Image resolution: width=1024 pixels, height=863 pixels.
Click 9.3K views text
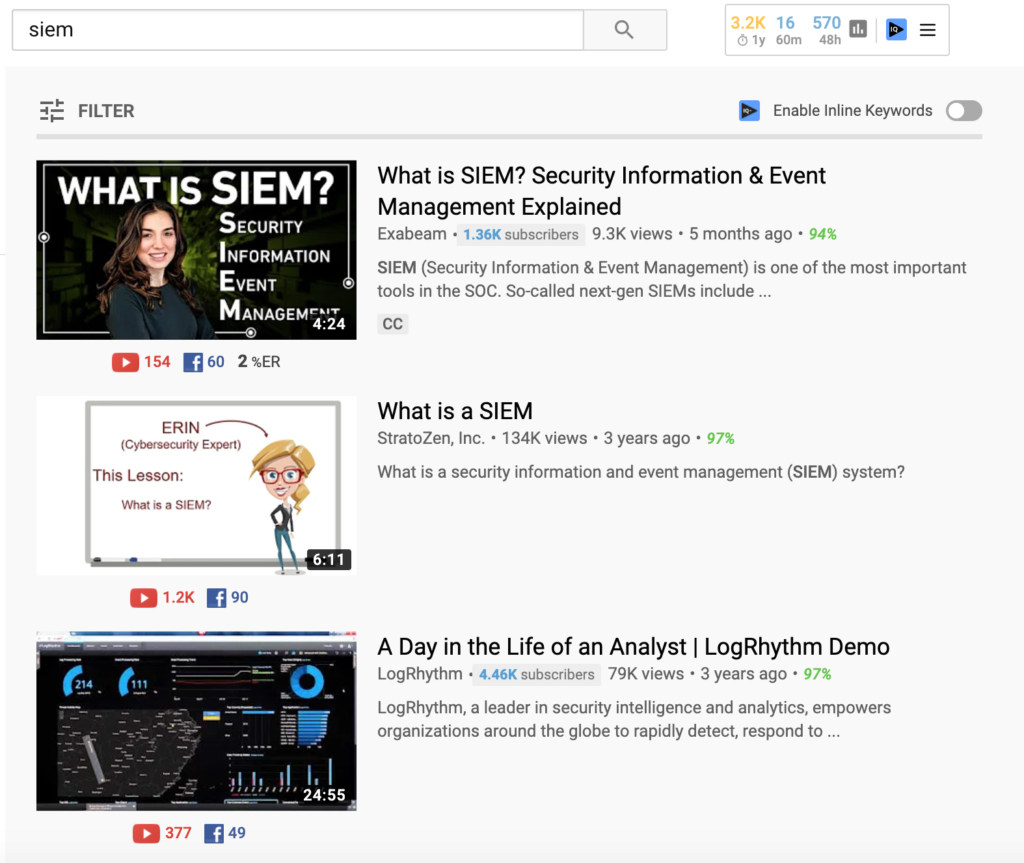pyautogui.click(x=632, y=234)
